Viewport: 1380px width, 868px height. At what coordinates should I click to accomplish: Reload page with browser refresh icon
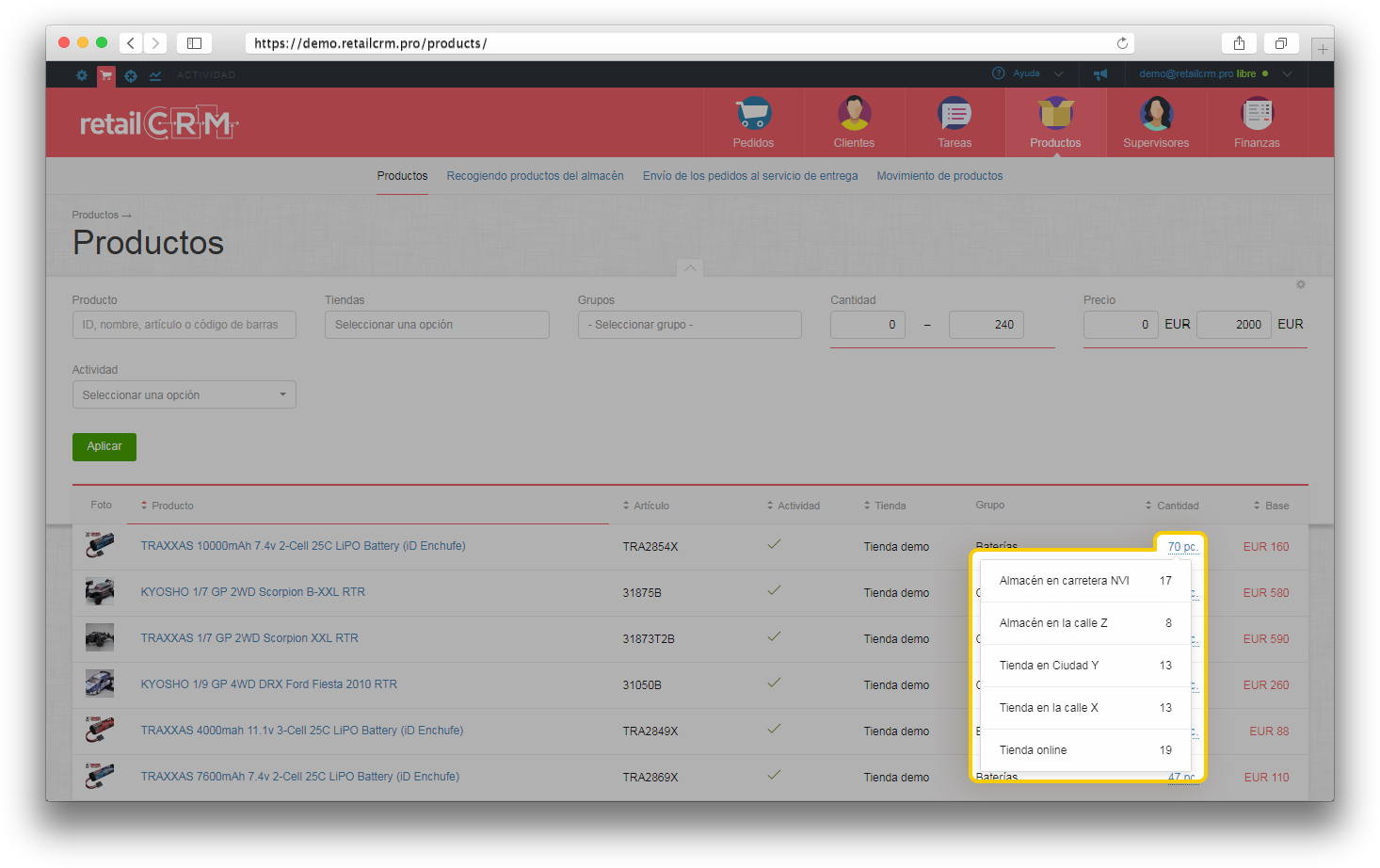point(1122,43)
